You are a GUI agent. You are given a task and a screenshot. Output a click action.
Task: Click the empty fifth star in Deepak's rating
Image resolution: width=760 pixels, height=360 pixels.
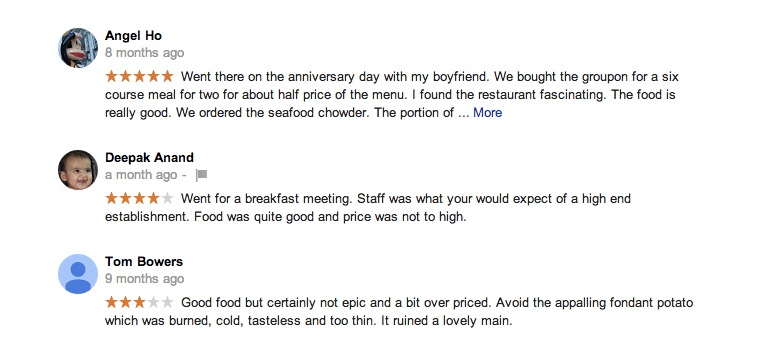(167, 198)
